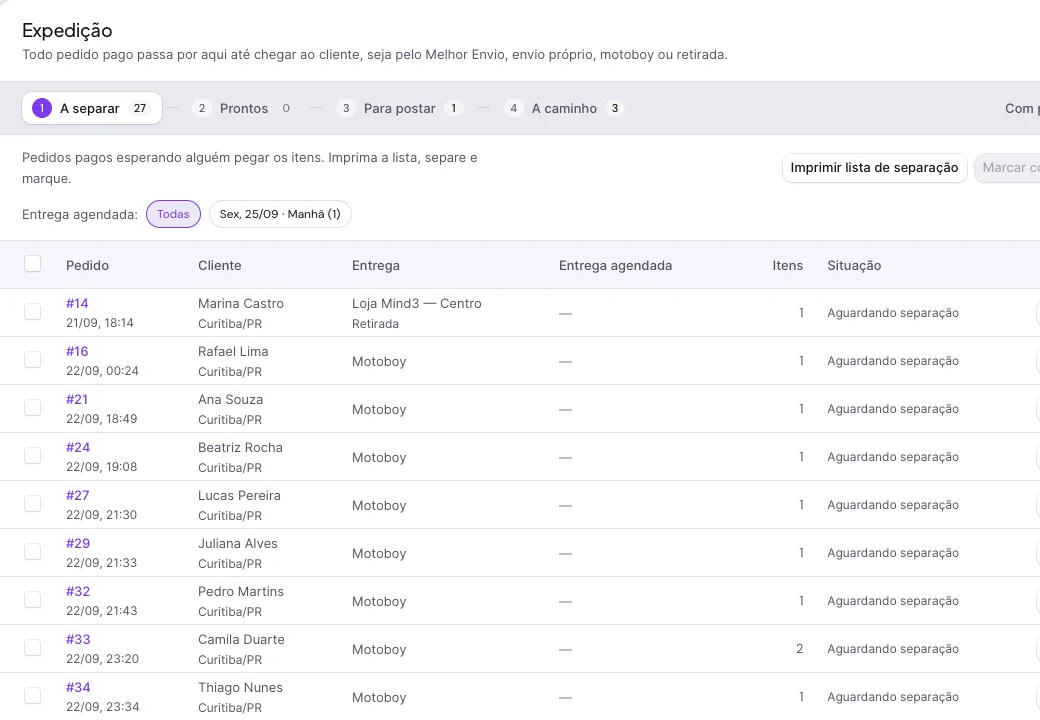The height and width of the screenshot is (720, 1040).
Task: Click Imprimir lista de separação button
Action: coord(874,168)
